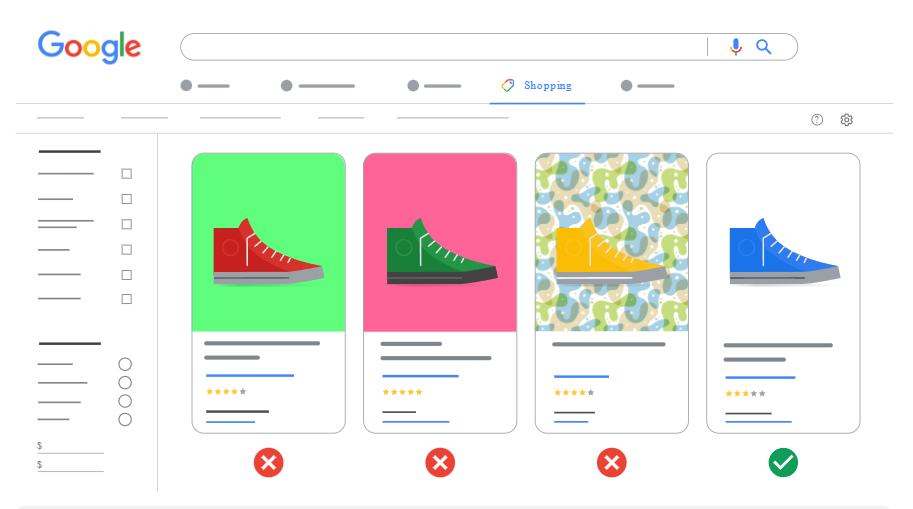Click the green checkmark under blue shoe
The width and height of the screenshot is (913, 509).
pyautogui.click(x=783, y=462)
